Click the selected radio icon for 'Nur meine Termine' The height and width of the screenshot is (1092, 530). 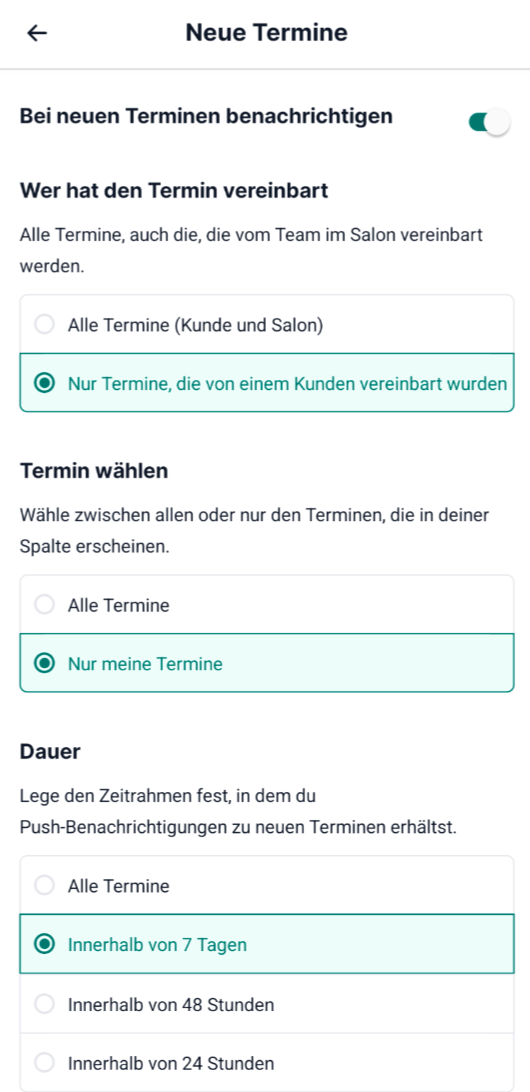tap(45, 664)
